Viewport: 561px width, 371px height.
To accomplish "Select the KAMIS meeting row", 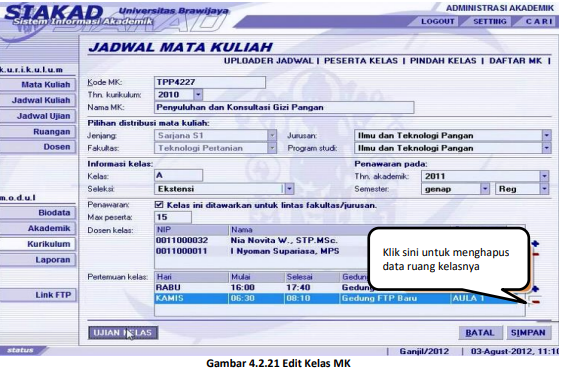I will pos(340,298).
